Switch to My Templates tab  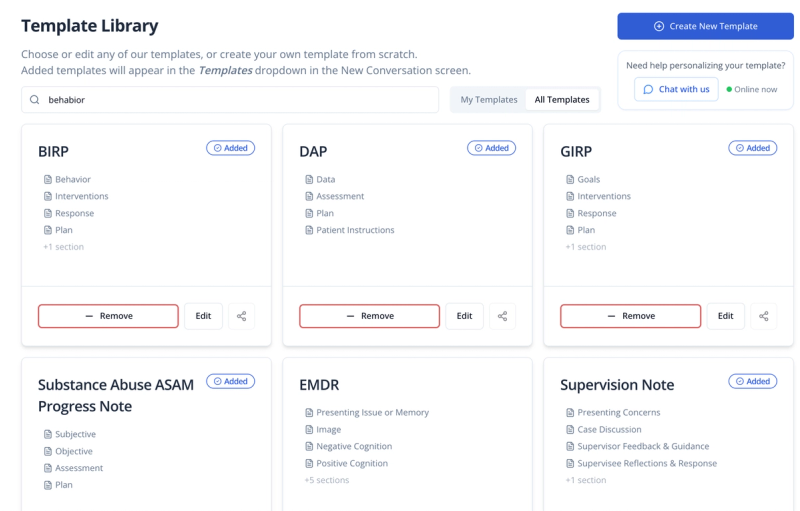(x=489, y=99)
